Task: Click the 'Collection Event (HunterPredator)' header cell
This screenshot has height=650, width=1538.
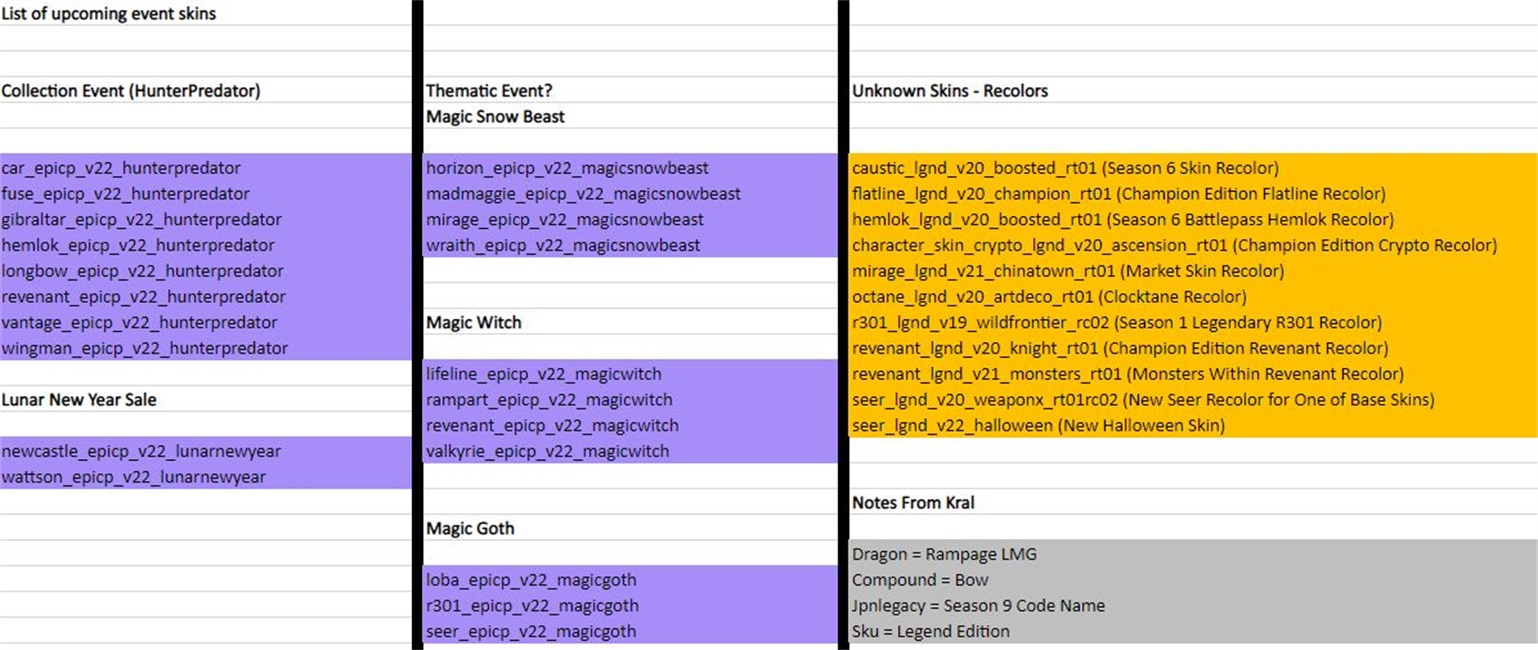Action: click(131, 91)
